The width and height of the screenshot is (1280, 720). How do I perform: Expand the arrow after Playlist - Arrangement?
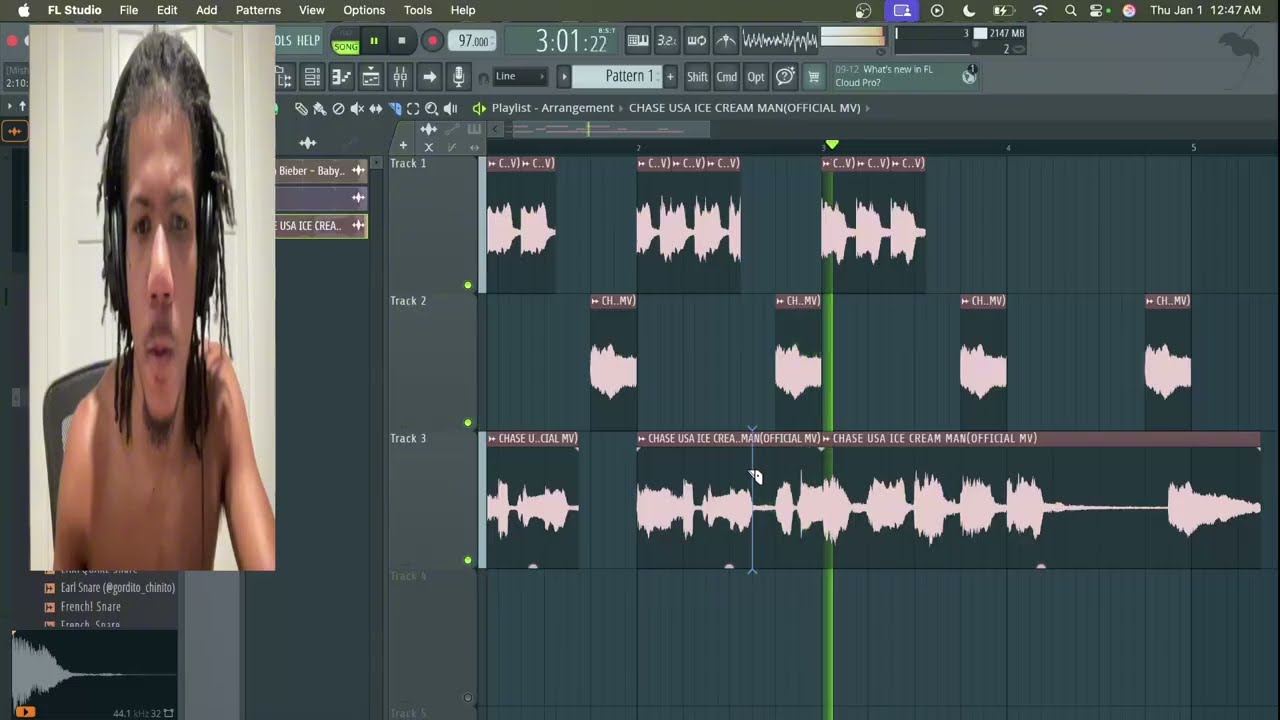pos(621,108)
